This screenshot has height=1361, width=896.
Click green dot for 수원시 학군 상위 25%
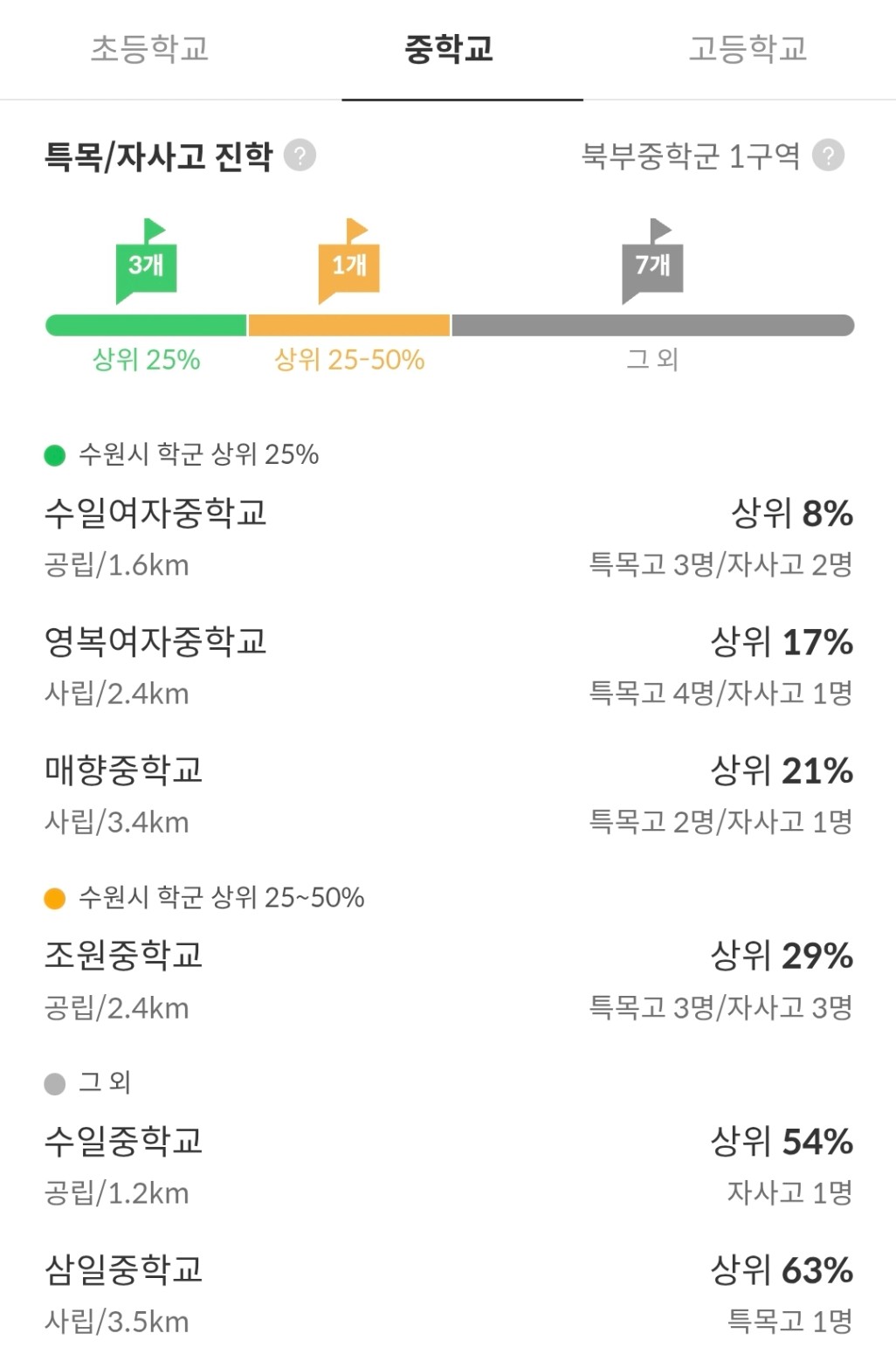coord(55,455)
